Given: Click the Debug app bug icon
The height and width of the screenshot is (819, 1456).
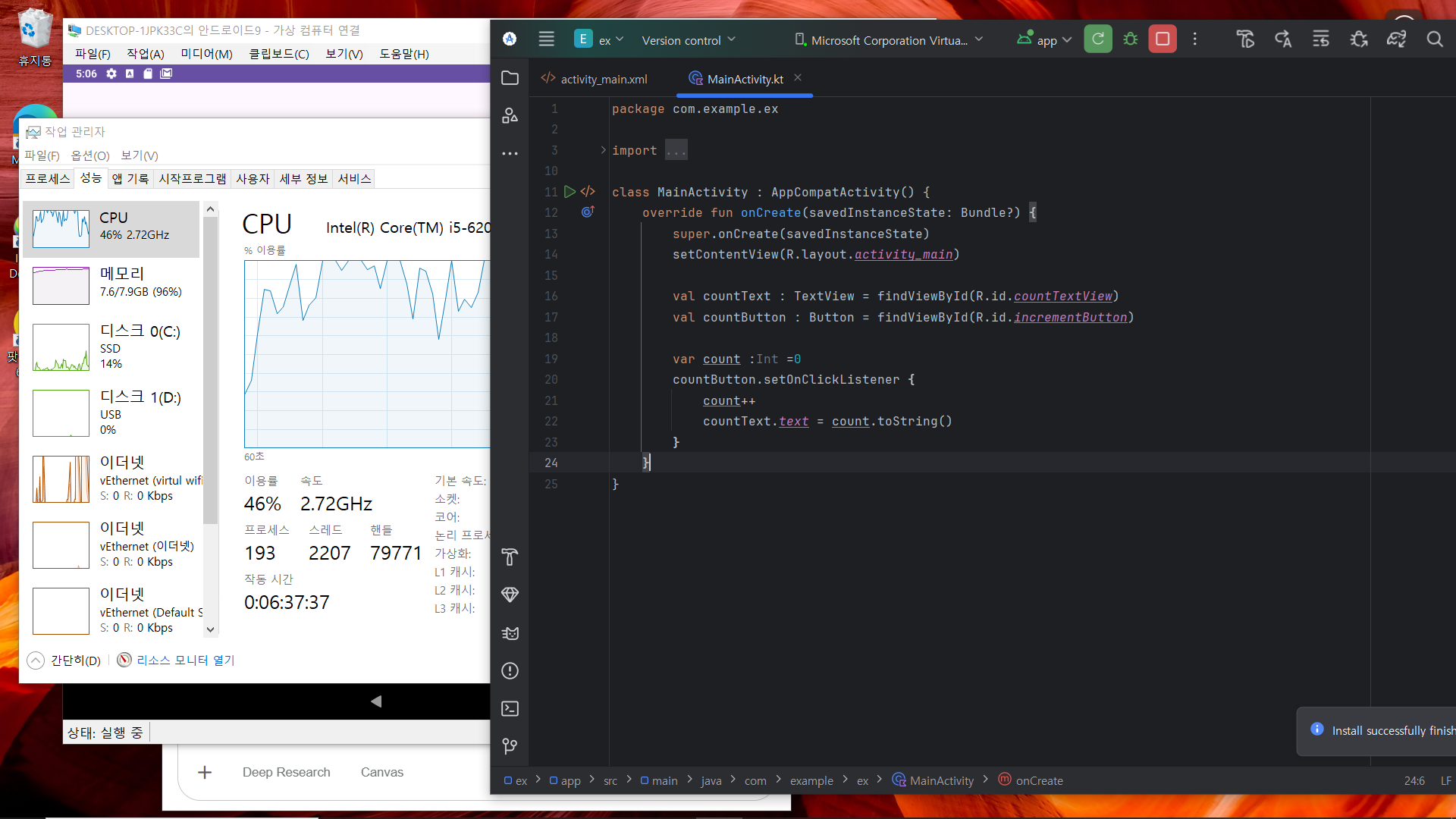Looking at the screenshot, I should click(x=1130, y=39).
